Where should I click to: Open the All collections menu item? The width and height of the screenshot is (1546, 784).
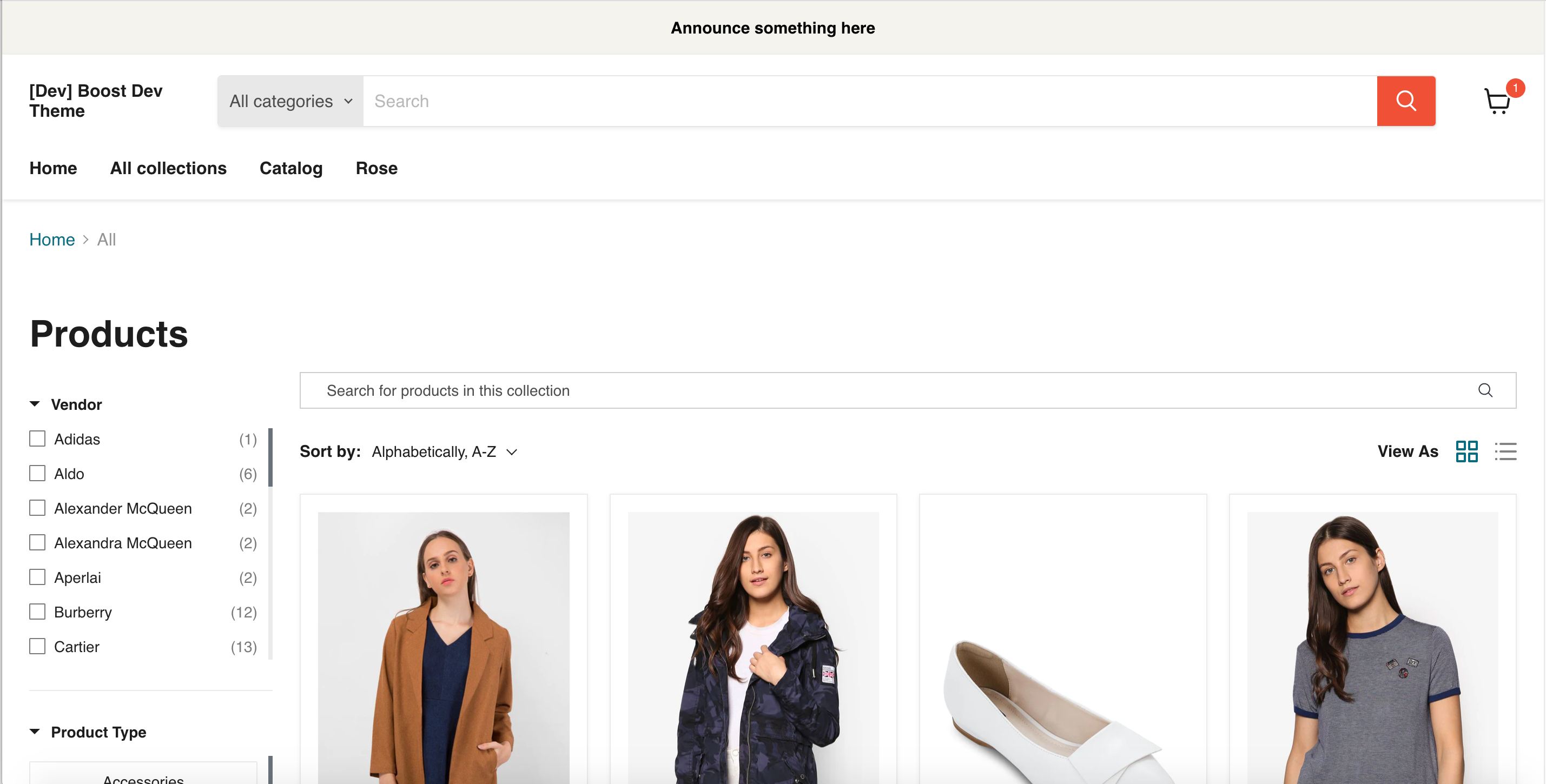click(168, 168)
